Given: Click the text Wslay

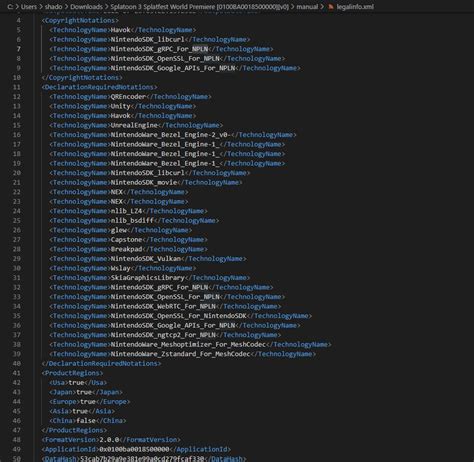Looking at the screenshot, I should 120,268.
